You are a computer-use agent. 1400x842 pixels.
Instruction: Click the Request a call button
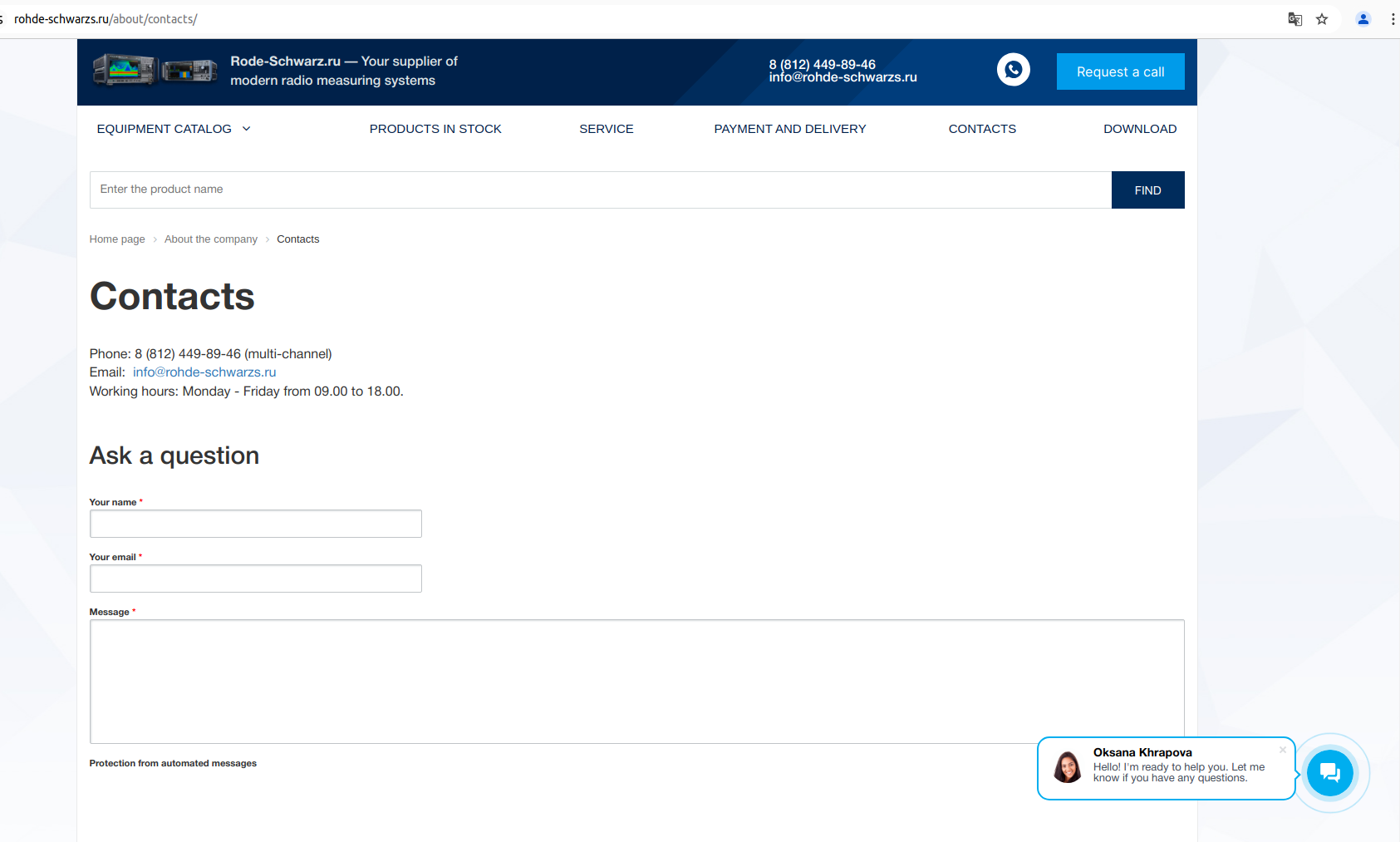pos(1120,71)
